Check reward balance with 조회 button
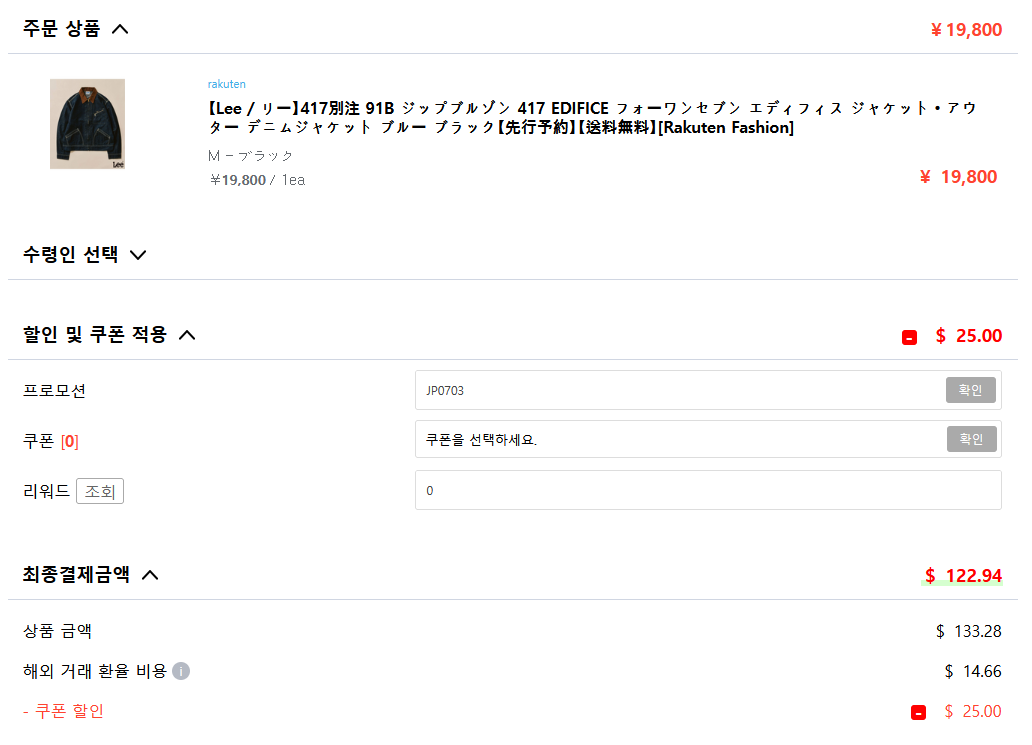The width and height of the screenshot is (1032, 745). (100, 491)
